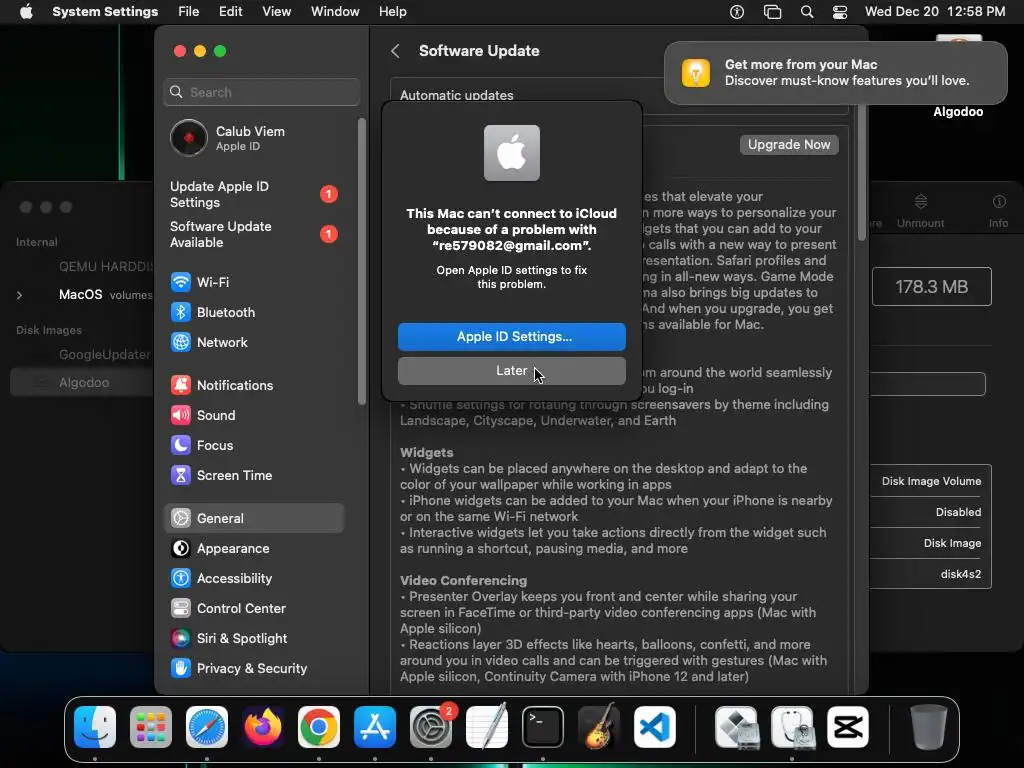Launch Firefox from the Dock
This screenshot has height=768, width=1024.
coord(263,727)
